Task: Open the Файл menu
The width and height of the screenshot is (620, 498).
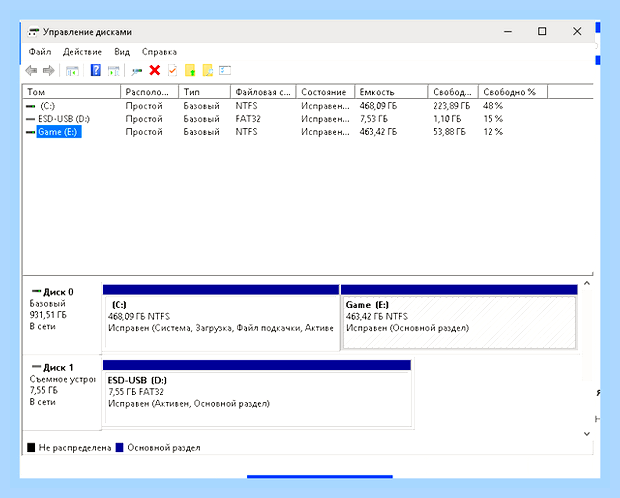Action: pos(40,52)
